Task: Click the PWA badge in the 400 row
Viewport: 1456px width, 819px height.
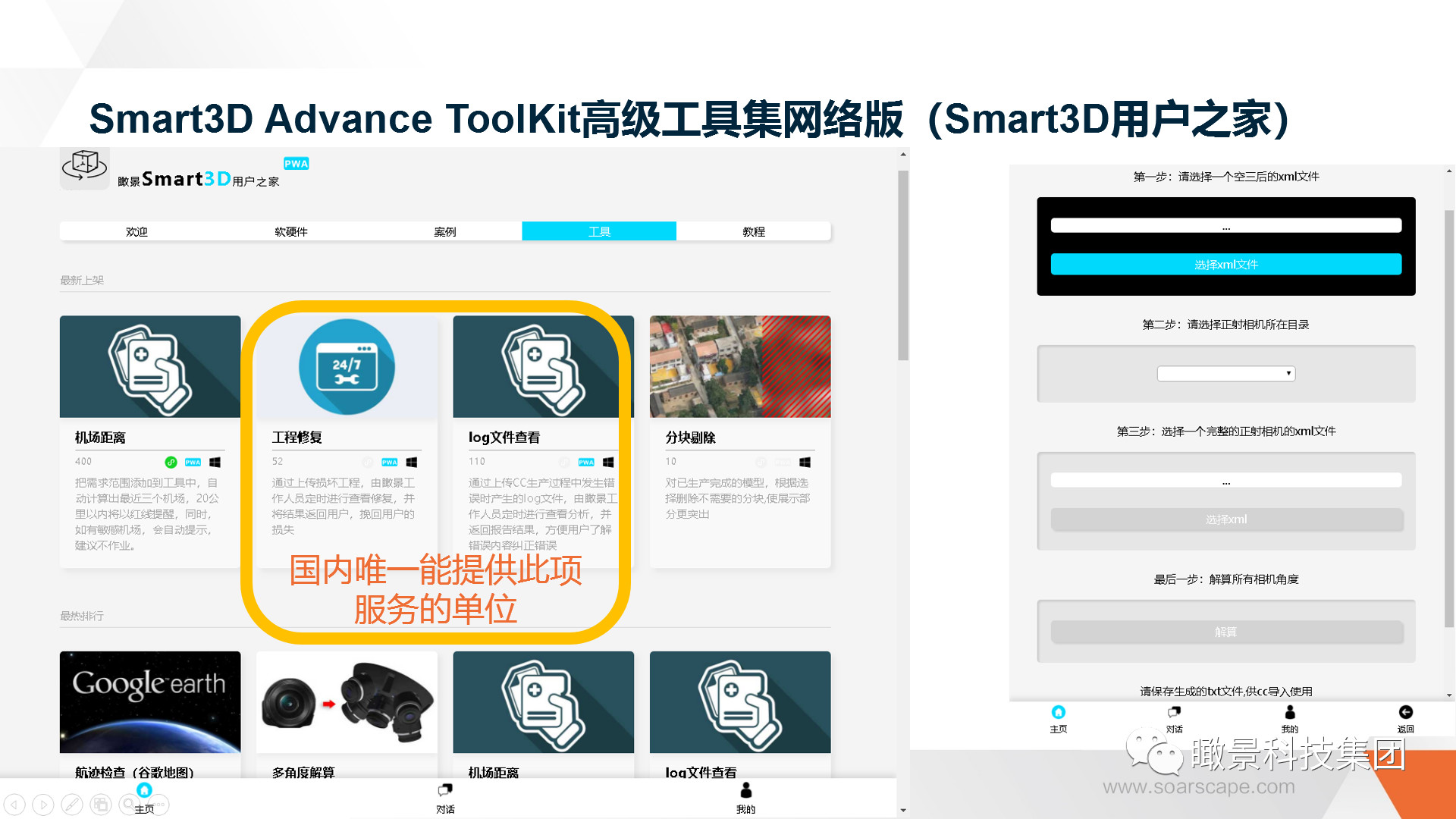Action: point(193,462)
